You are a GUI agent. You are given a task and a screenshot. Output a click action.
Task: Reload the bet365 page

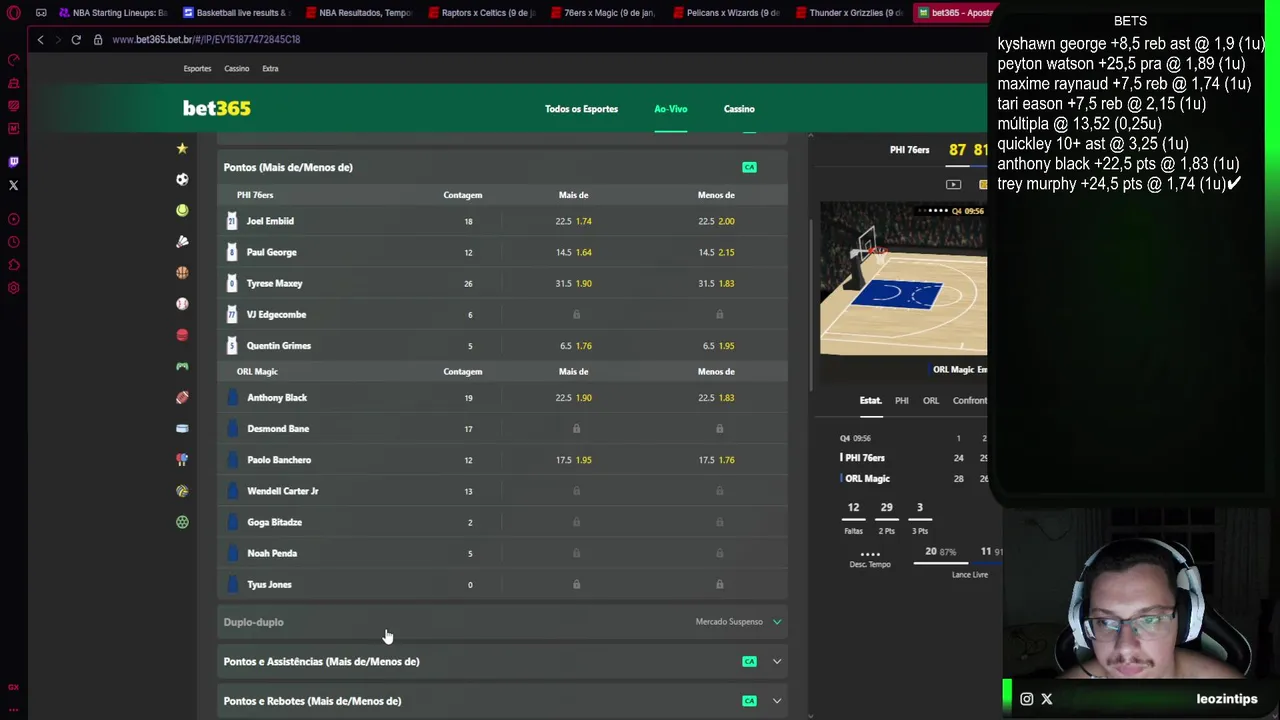[76, 39]
